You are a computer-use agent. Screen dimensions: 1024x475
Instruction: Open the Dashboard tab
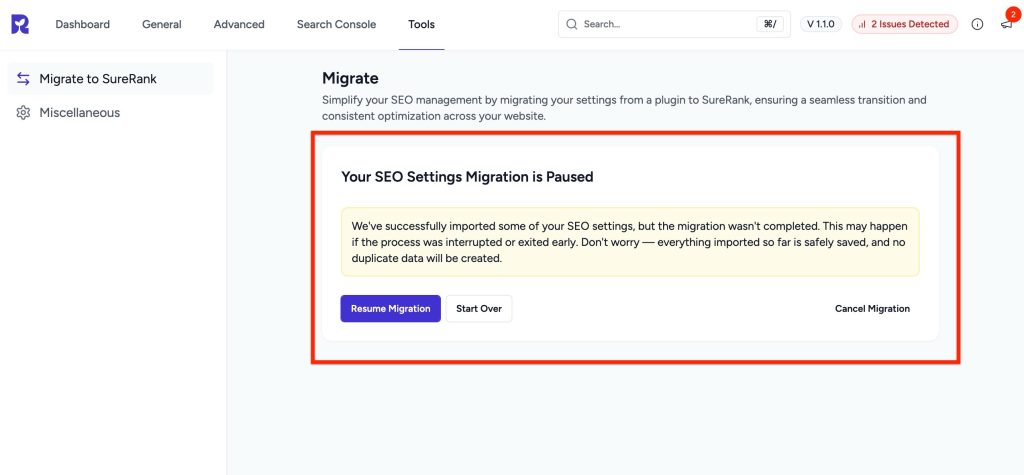[82, 24]
